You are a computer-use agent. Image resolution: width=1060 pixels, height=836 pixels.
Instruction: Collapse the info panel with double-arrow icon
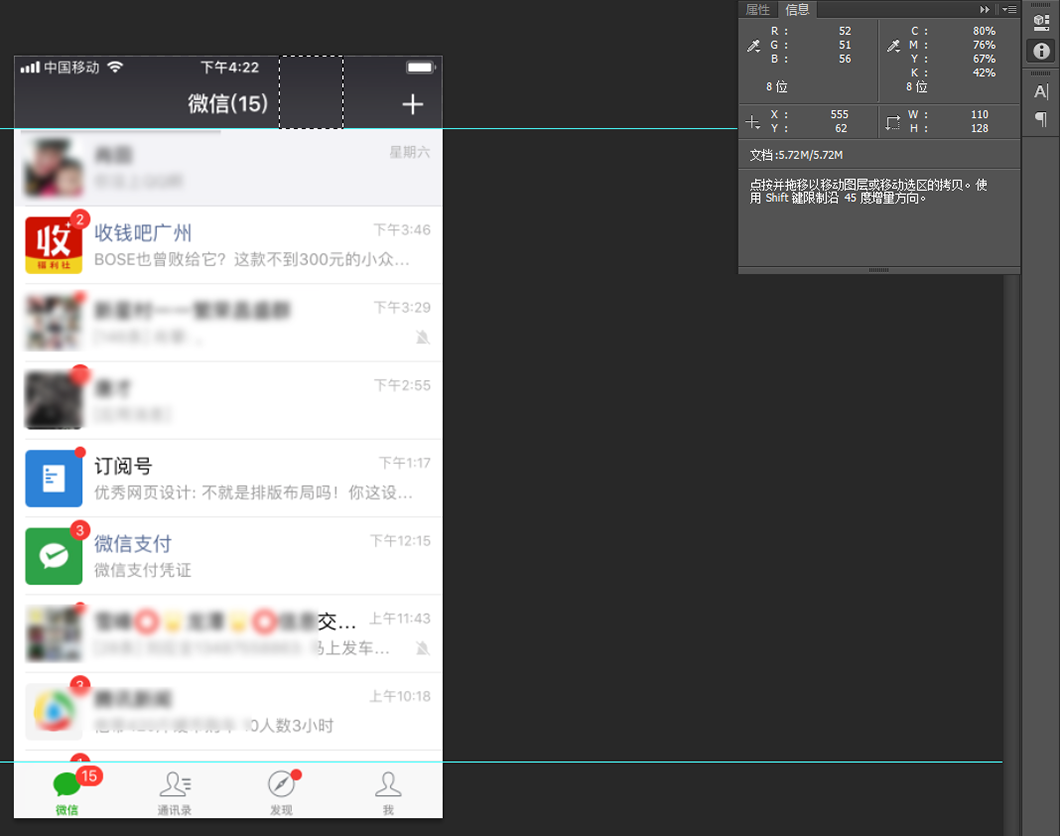[984, 9]
